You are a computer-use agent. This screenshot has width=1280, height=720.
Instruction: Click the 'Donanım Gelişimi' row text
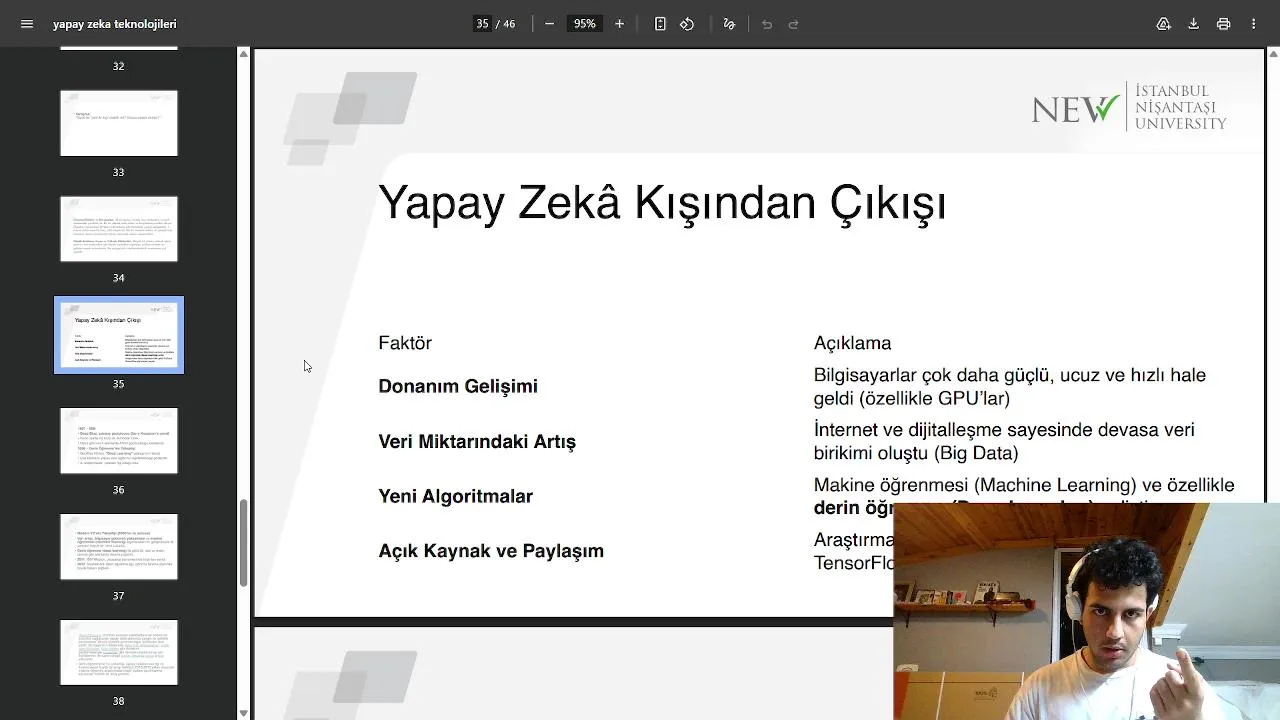(458, 387)
